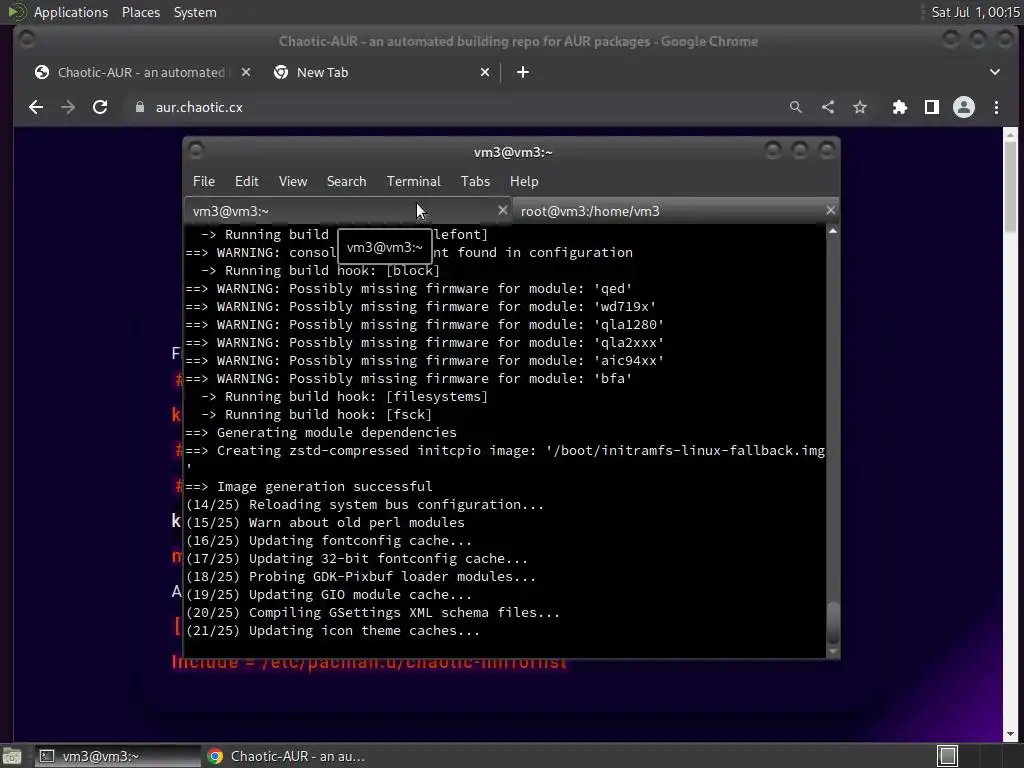Click browser page scrollbar down arrow
This screenshot has width=1024, height=768.
pos(1010,734)
